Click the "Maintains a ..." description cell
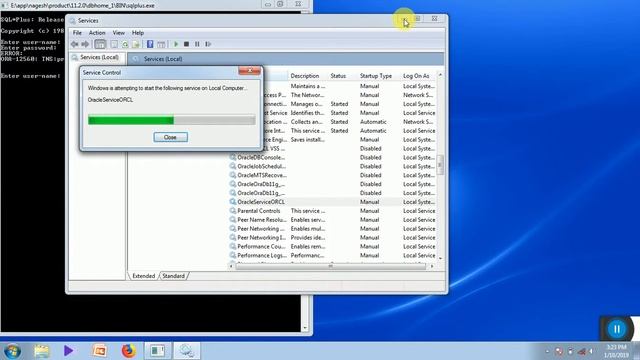640x360 pixels. coord(308,86)
